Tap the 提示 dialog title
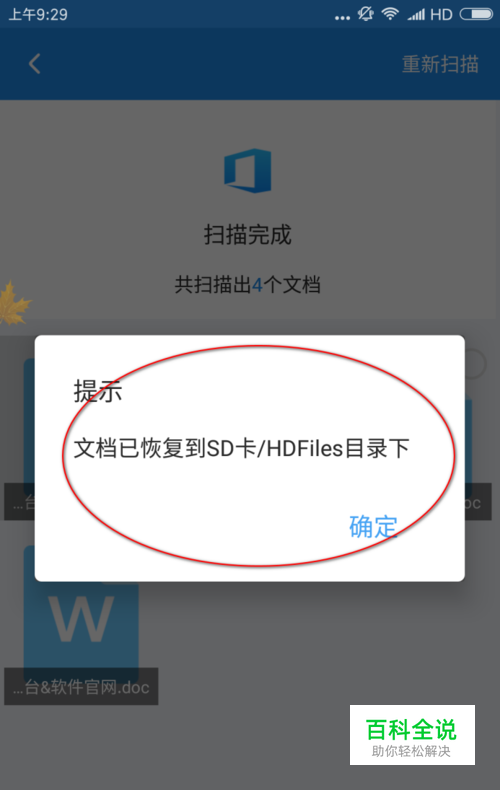Screen dimensions: 500x790 click(98, 390)
